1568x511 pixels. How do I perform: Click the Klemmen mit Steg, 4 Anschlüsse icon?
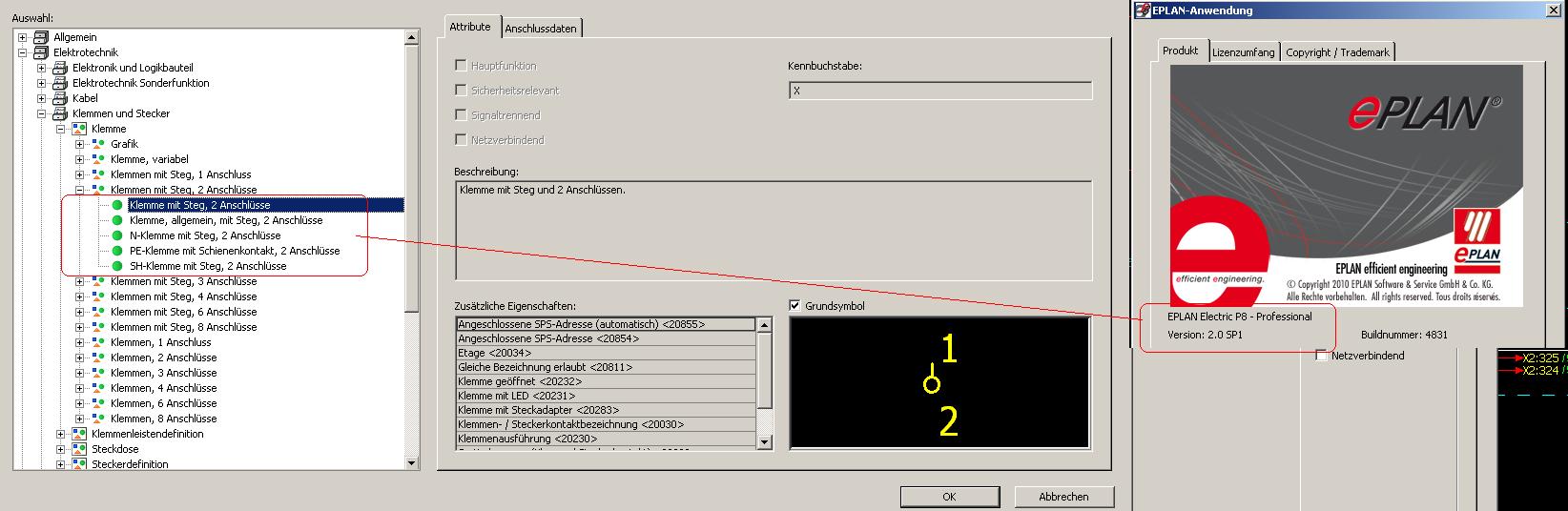click(x=98, y=296)
